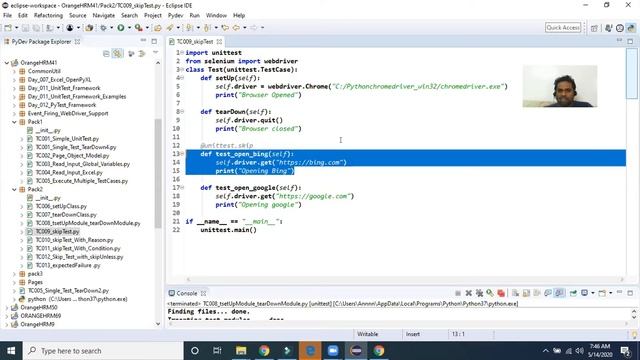
Task: Toggle Link with Editor in Package Explorer
Action: tap(118, 53)
